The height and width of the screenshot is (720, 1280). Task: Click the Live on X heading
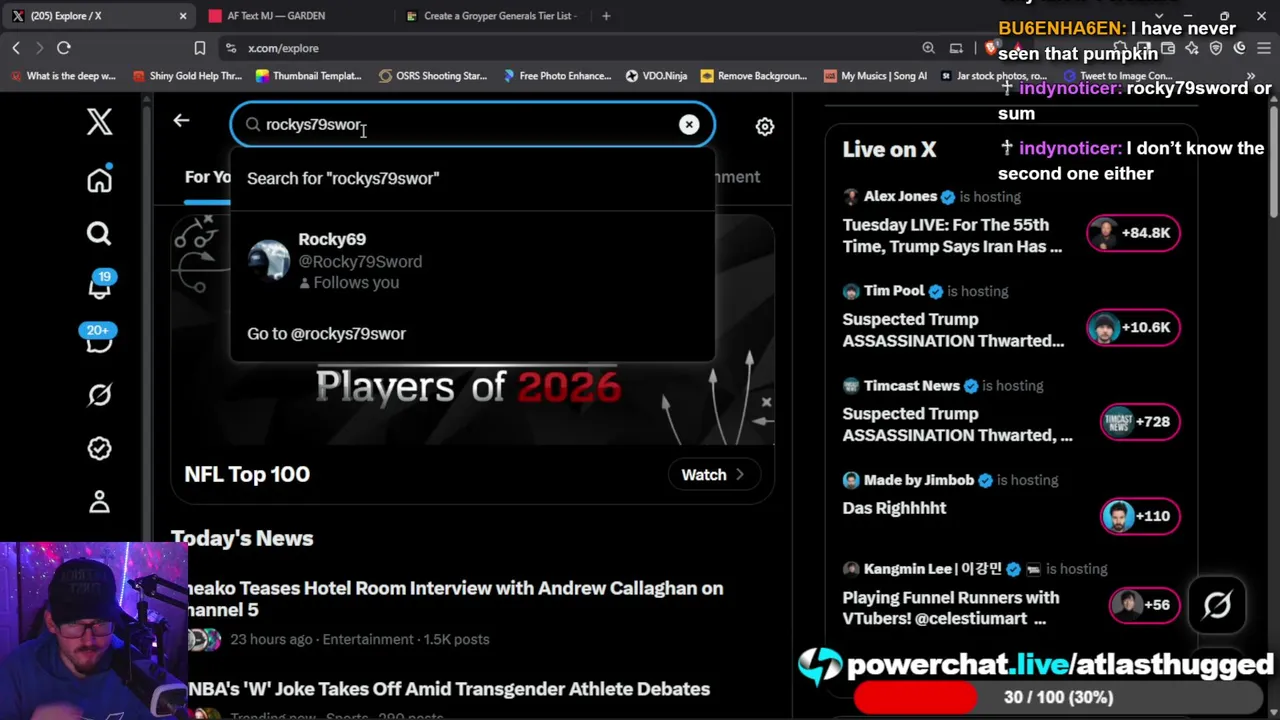(889, 149)
